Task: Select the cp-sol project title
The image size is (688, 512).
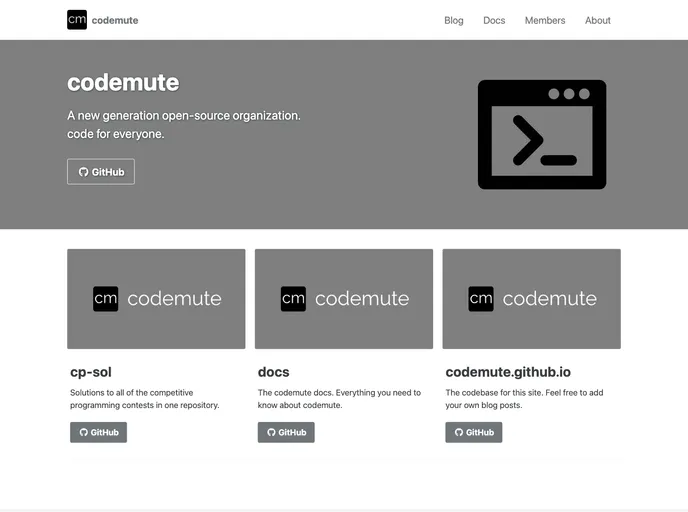Action: point(91,372)
